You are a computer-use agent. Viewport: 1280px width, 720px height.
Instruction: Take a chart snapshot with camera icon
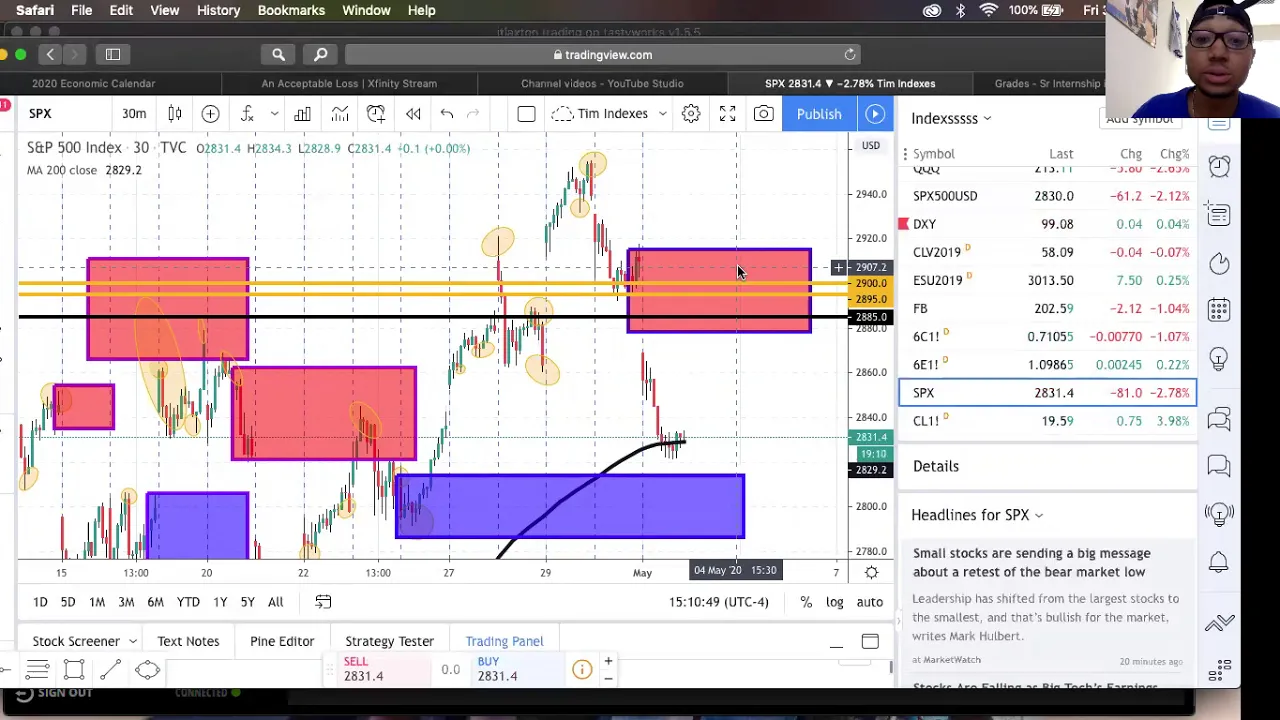click(763, 114)
